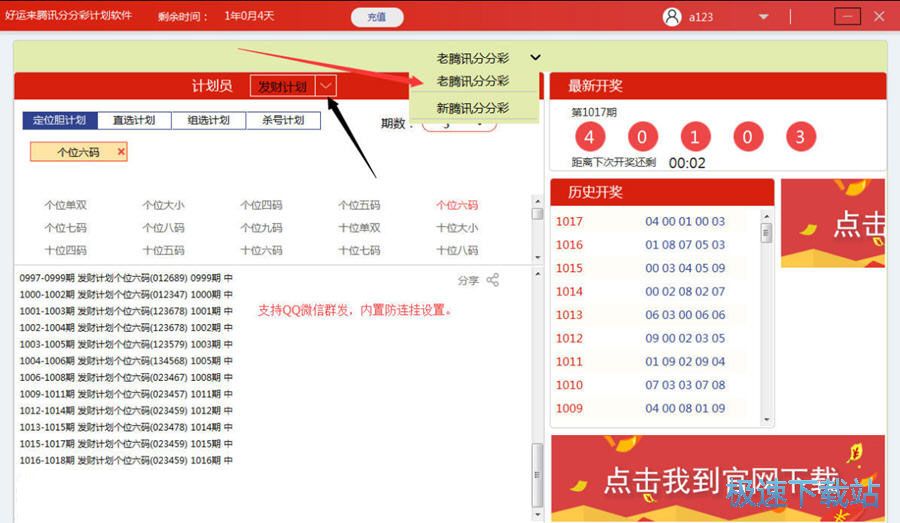The width and height of the screenshot is (900, 523).
Task: Click the 发财计划 dropdown arrow
Action: tap(325, 86)
